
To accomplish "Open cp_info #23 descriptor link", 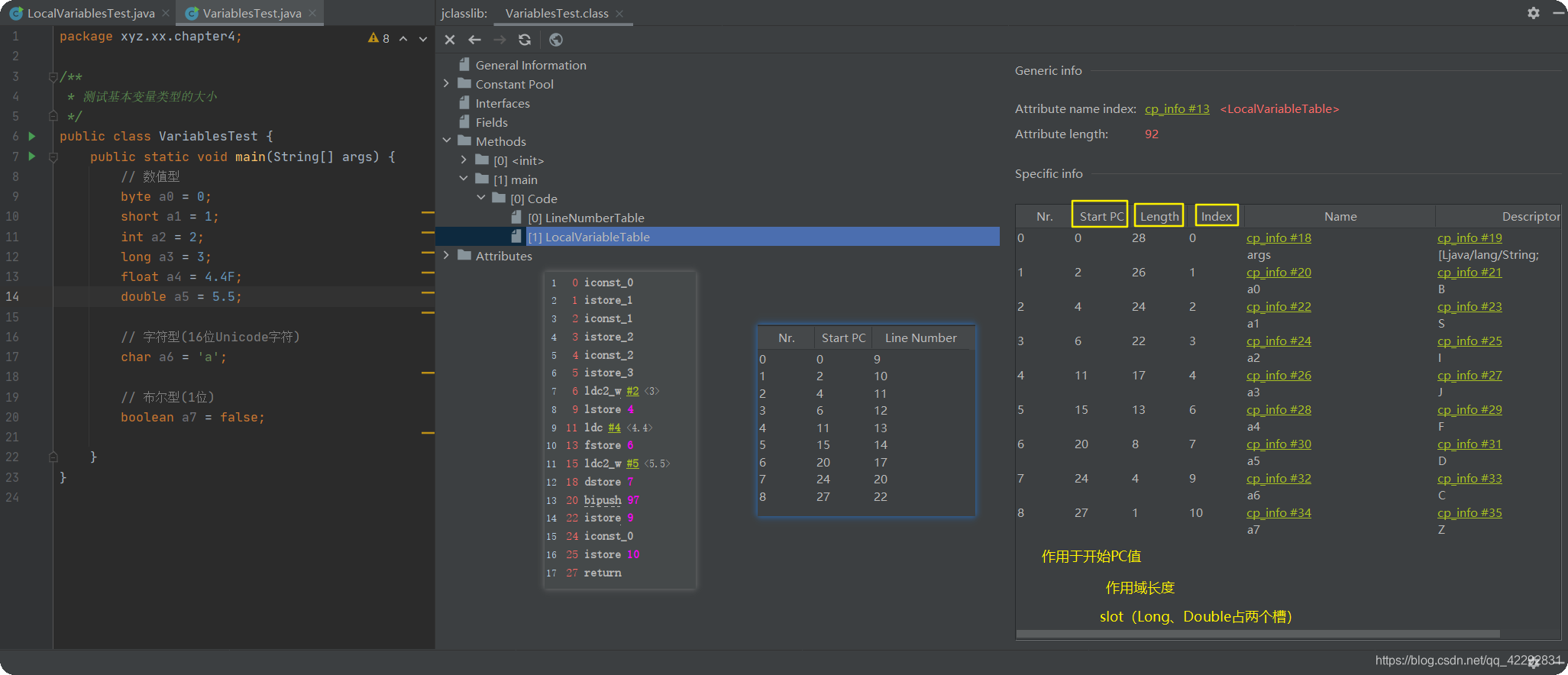I will click(1469, 306).
